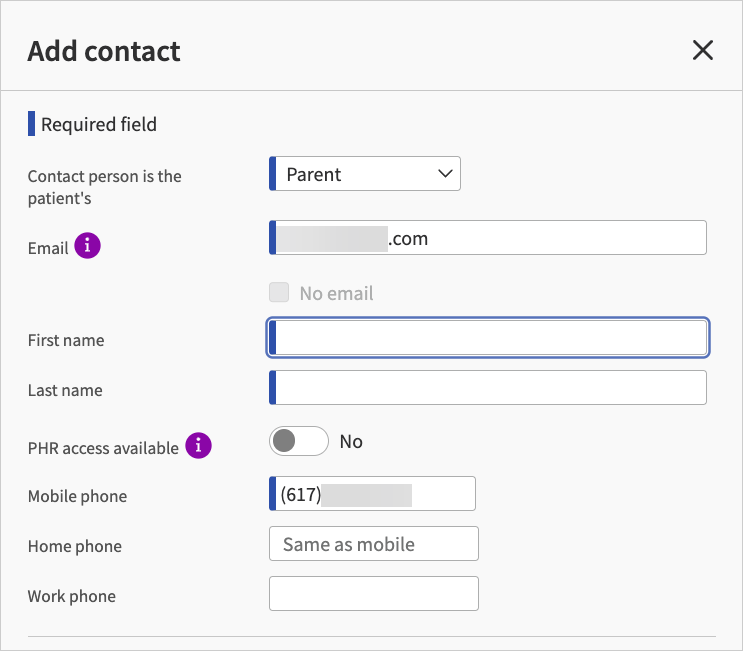This screenshot has width=743, height=651.
Task: Toggle the PHR access available switch
Action: point(299,442)
